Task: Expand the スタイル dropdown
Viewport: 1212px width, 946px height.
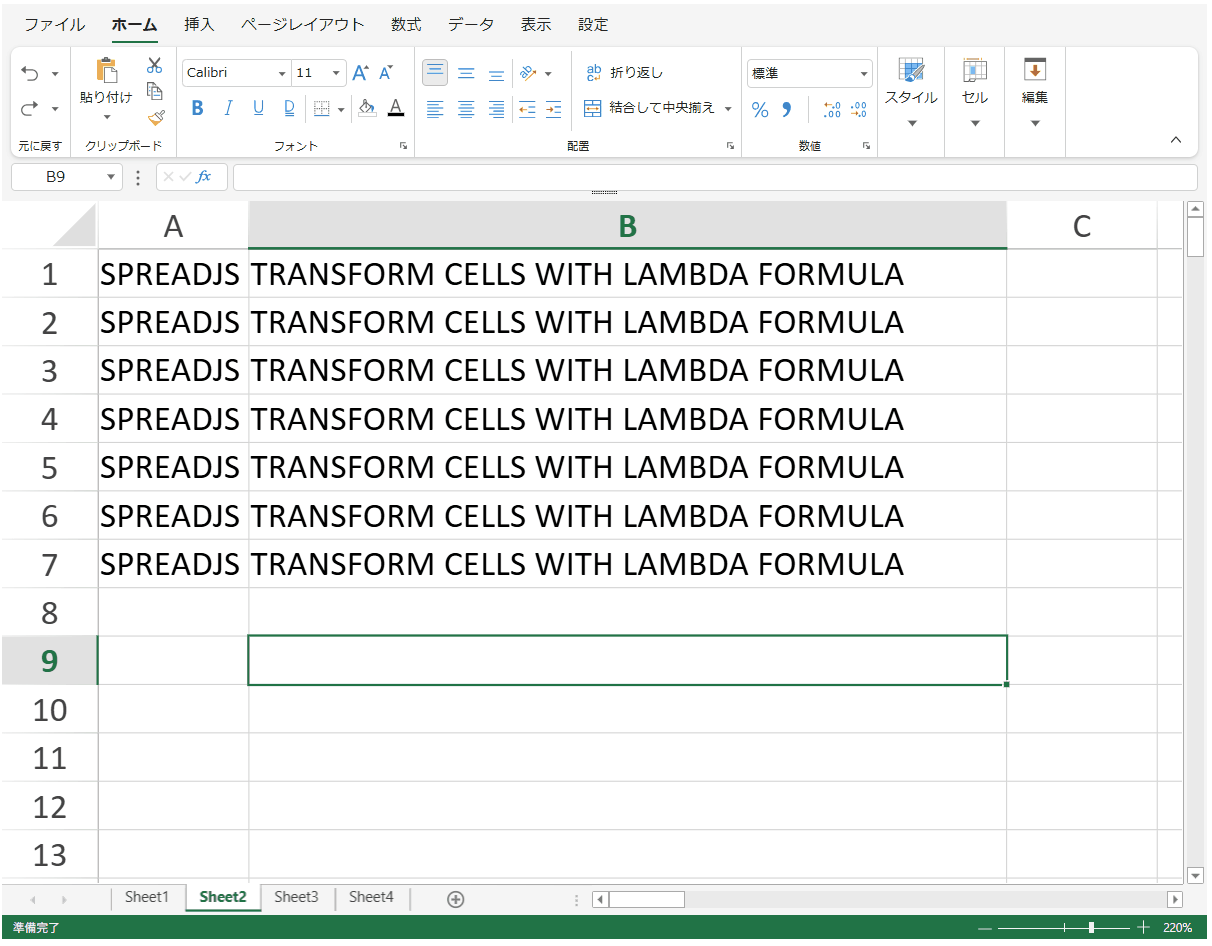Action: (x=911, y=123)
